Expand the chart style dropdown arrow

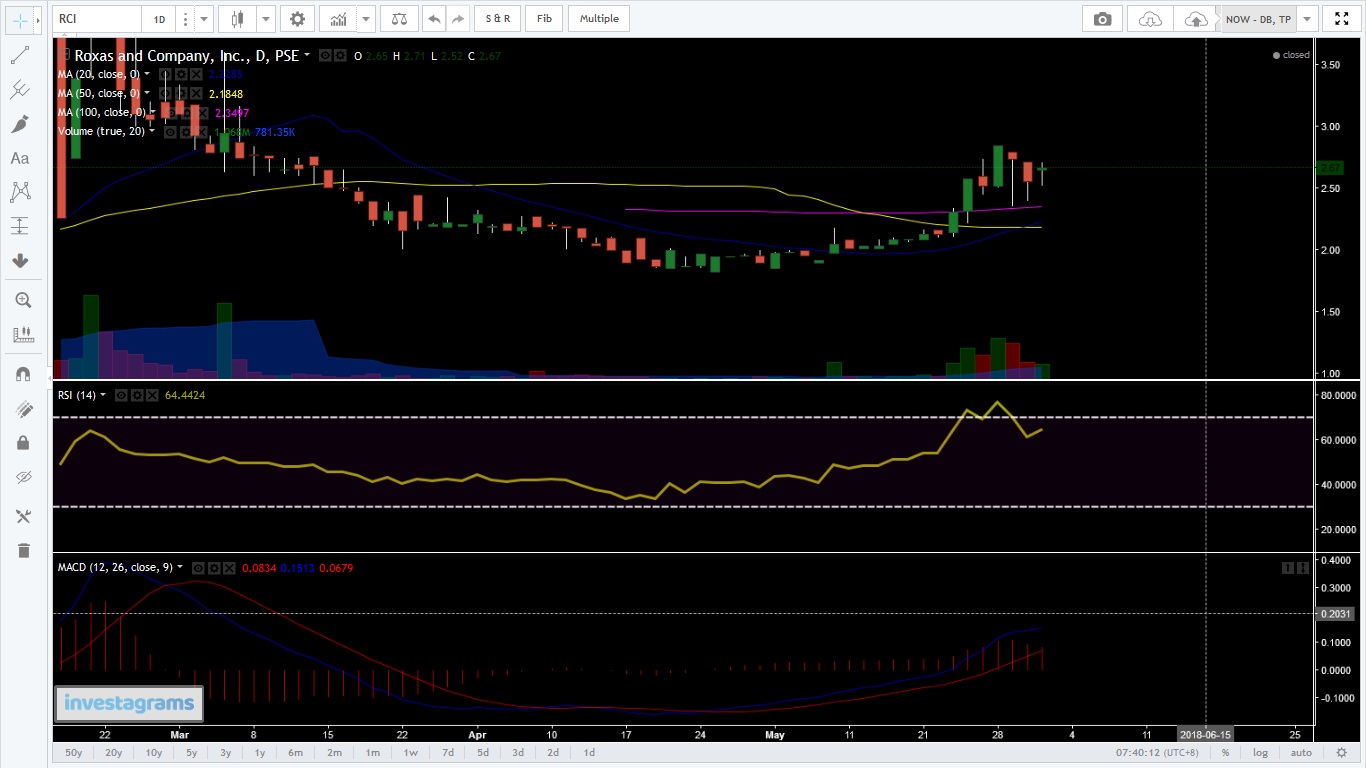tap(265, 18)
